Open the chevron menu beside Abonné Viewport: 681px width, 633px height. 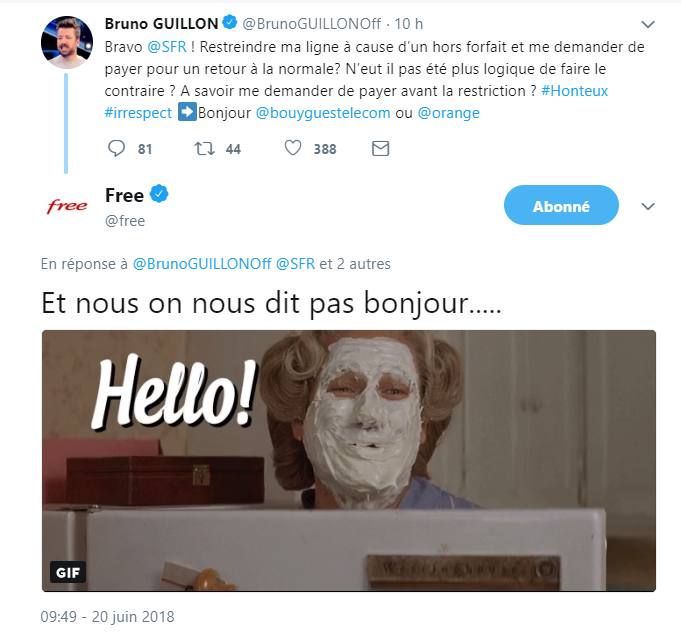[x=648, y=206]
